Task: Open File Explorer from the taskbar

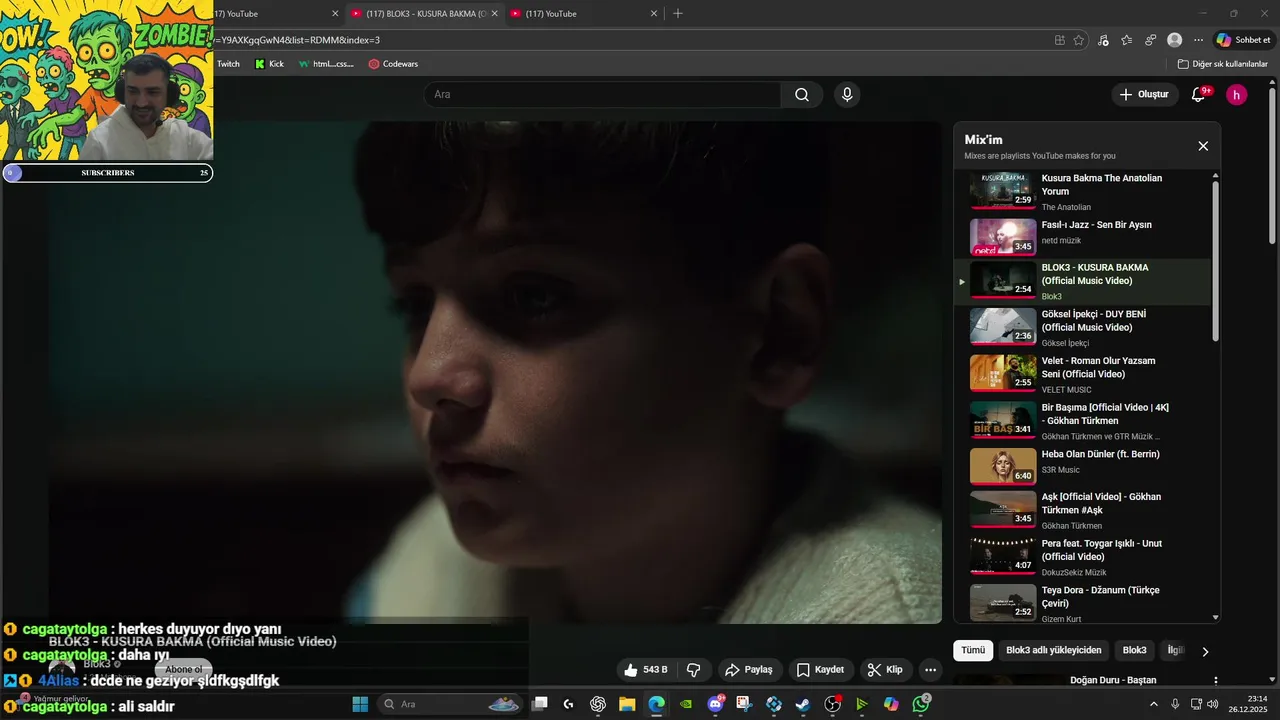Action: pos(627,704)
